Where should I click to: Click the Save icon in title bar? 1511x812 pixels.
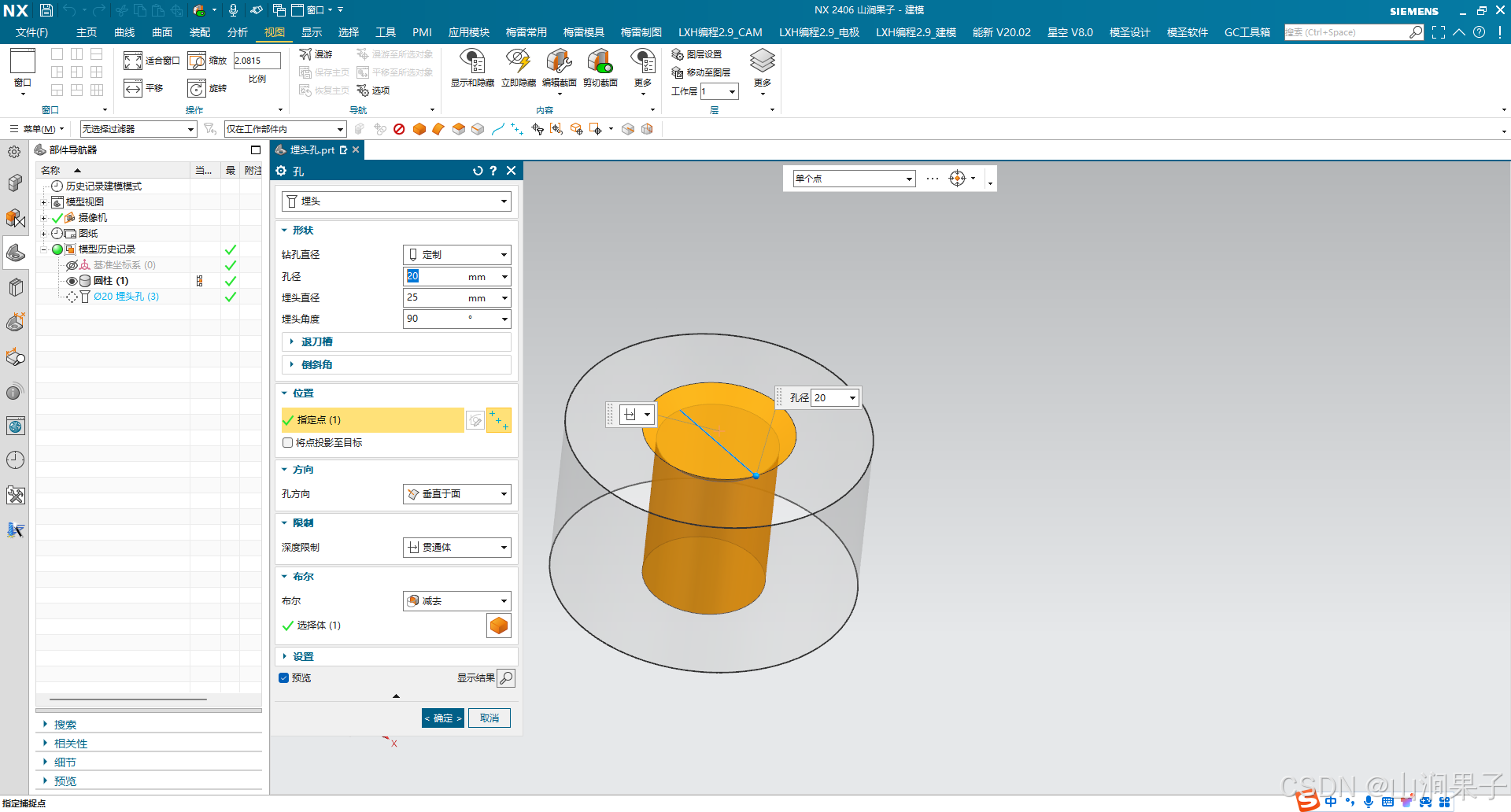[x=46, y=10]
